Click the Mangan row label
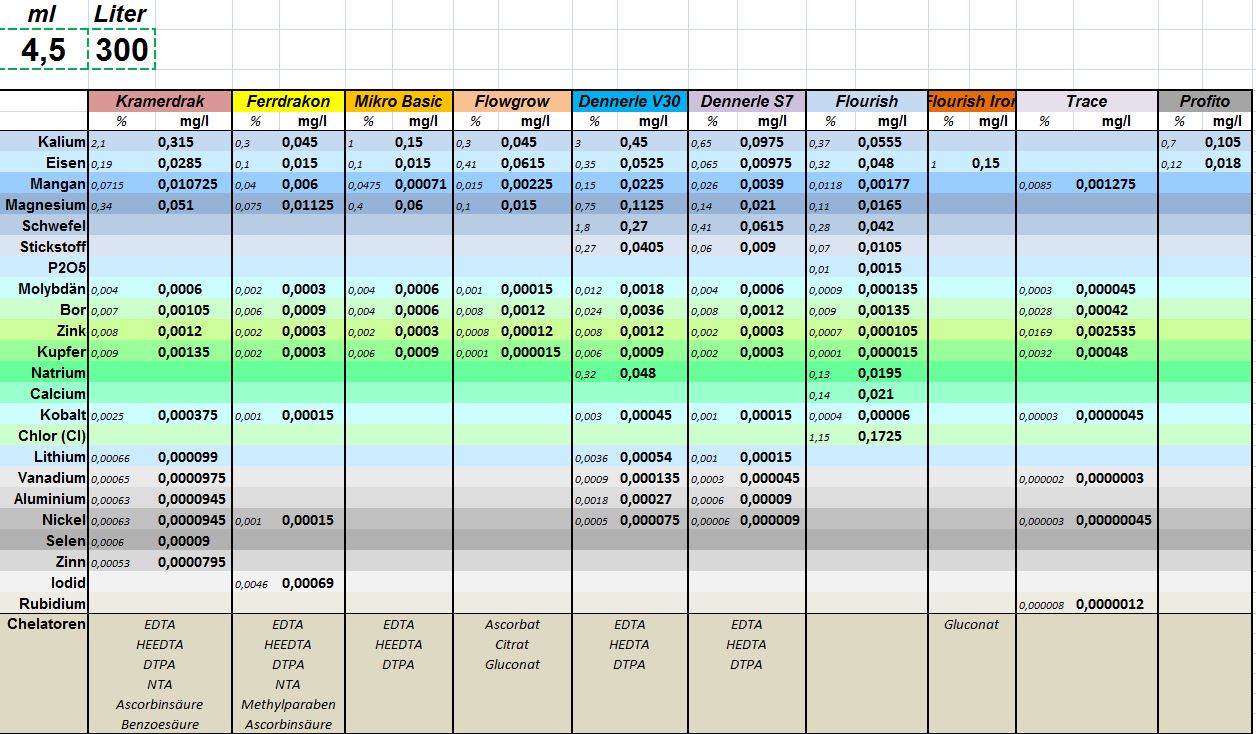The image size is (1256, 734). click(58, 184)
